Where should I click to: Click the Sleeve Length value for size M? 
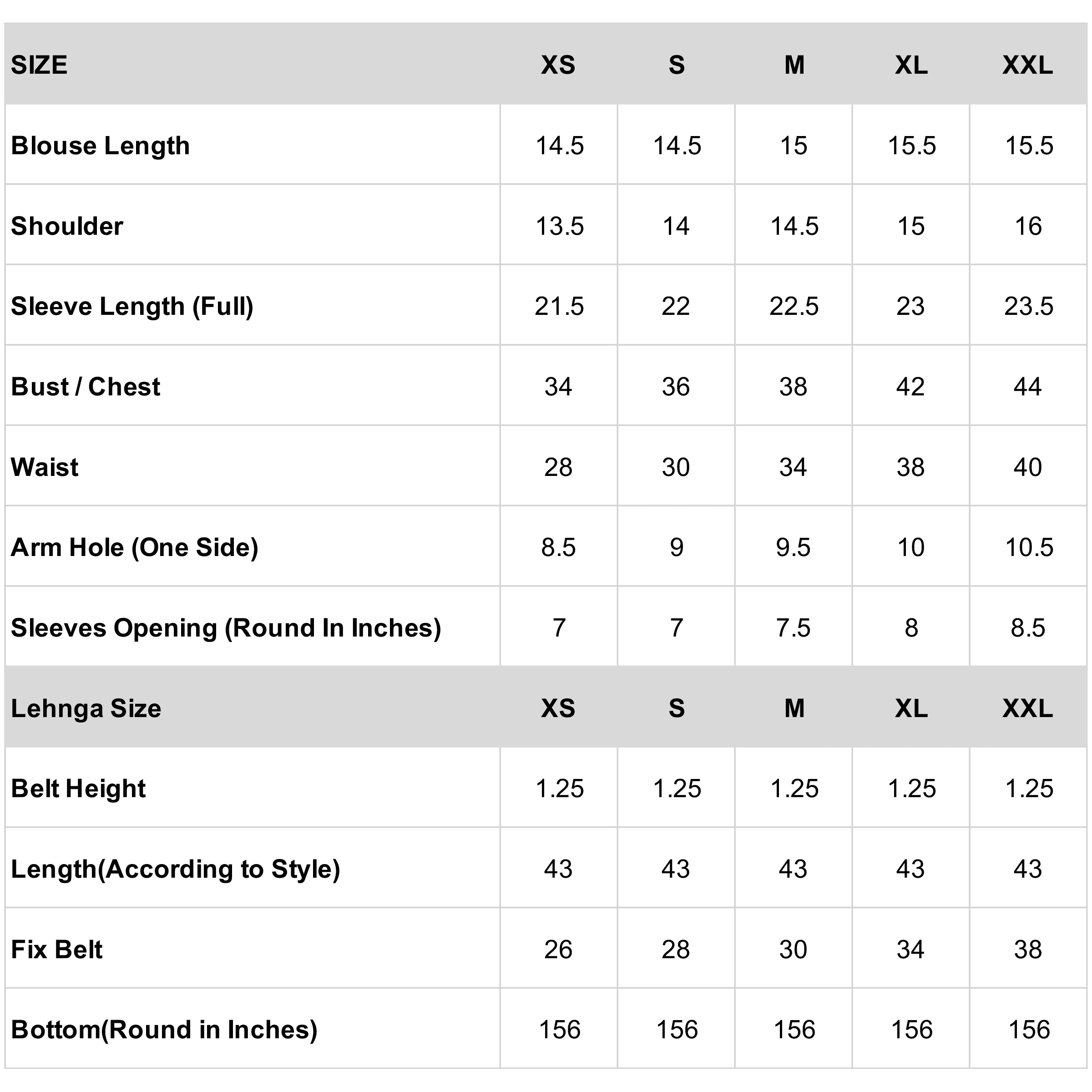click(x=794, y=306)
